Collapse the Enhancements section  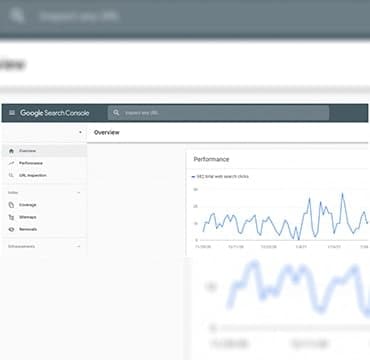click(79, 247)
